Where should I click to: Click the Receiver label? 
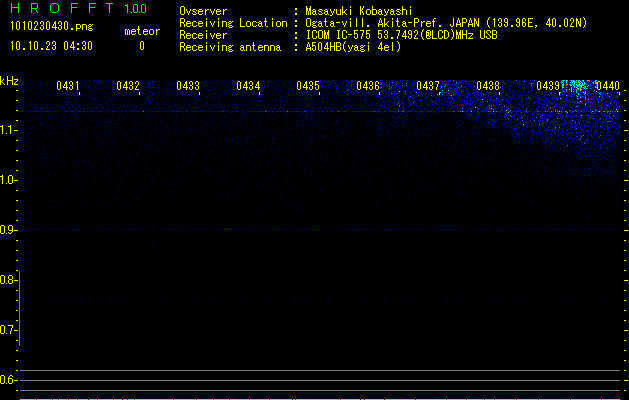203,35
